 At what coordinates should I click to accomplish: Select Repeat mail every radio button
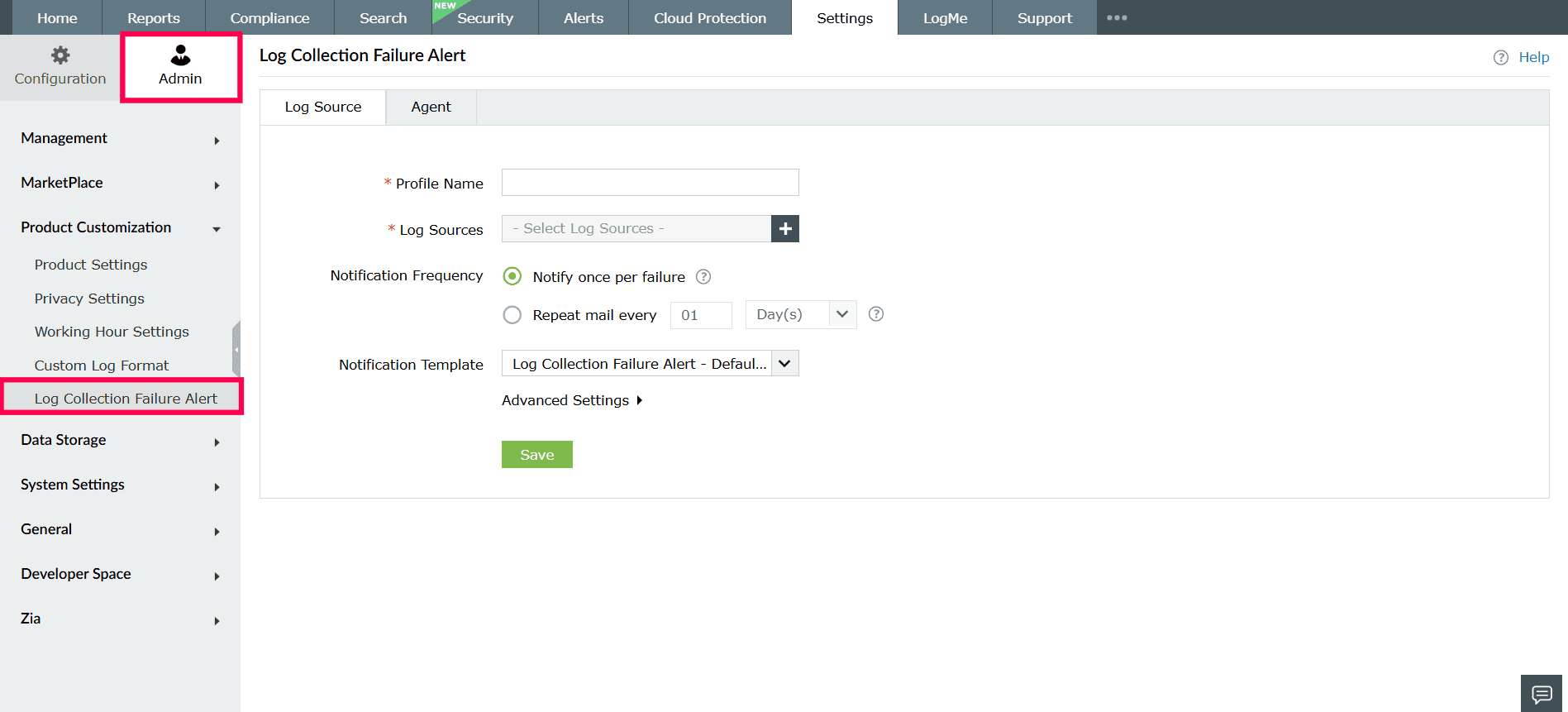[x=512, y=314]
